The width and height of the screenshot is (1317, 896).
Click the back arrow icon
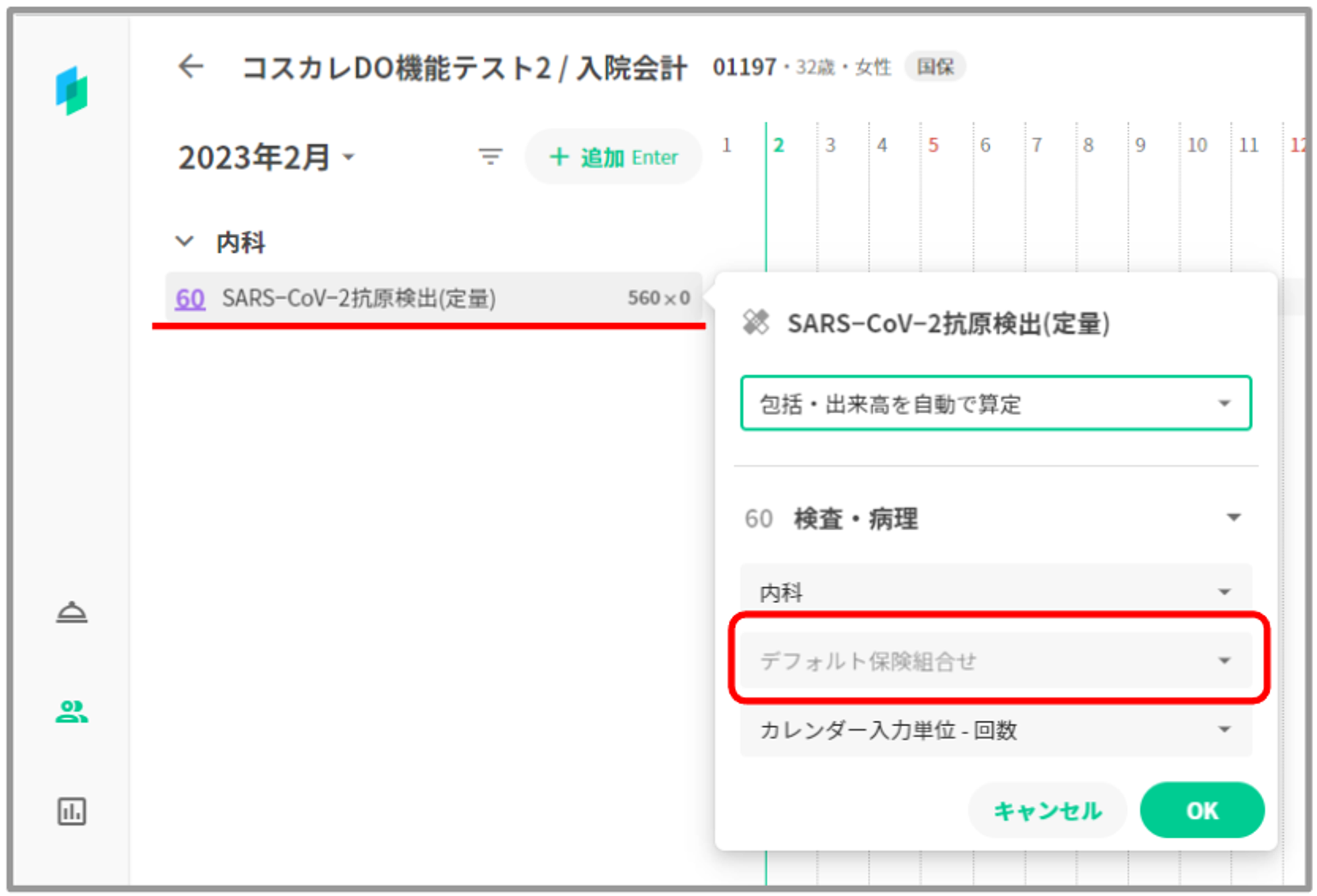coord(191,66)
